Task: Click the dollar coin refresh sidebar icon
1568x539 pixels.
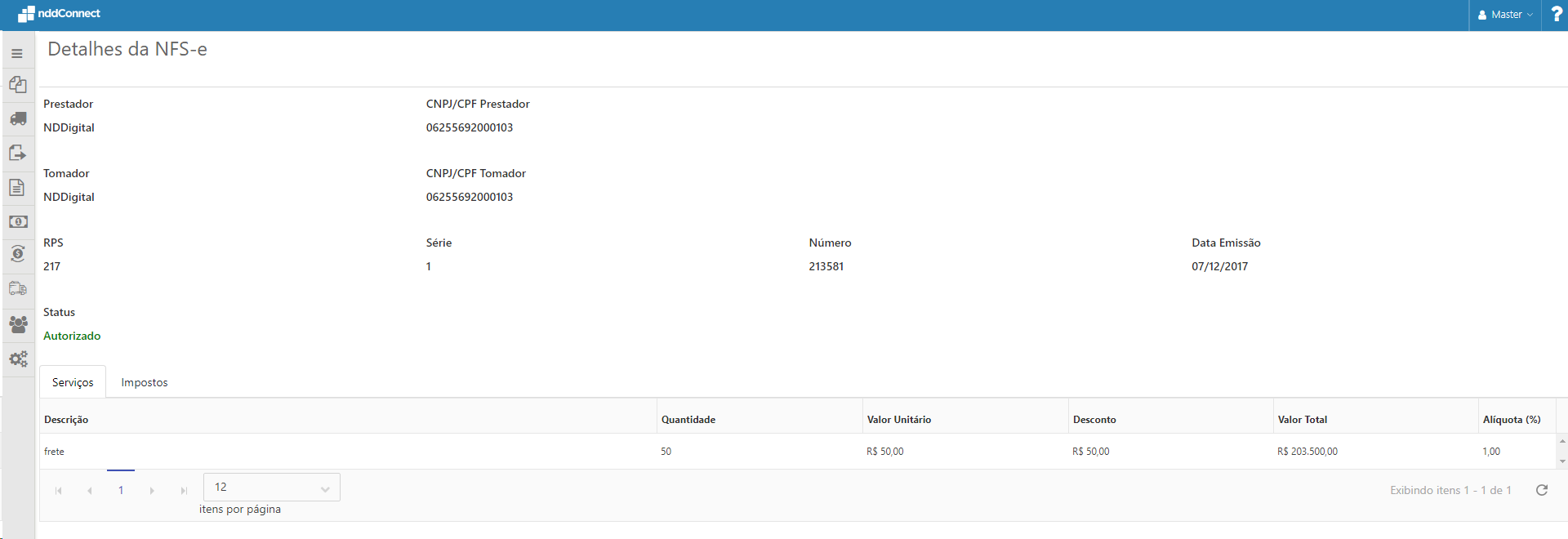Action: (18, 254)
